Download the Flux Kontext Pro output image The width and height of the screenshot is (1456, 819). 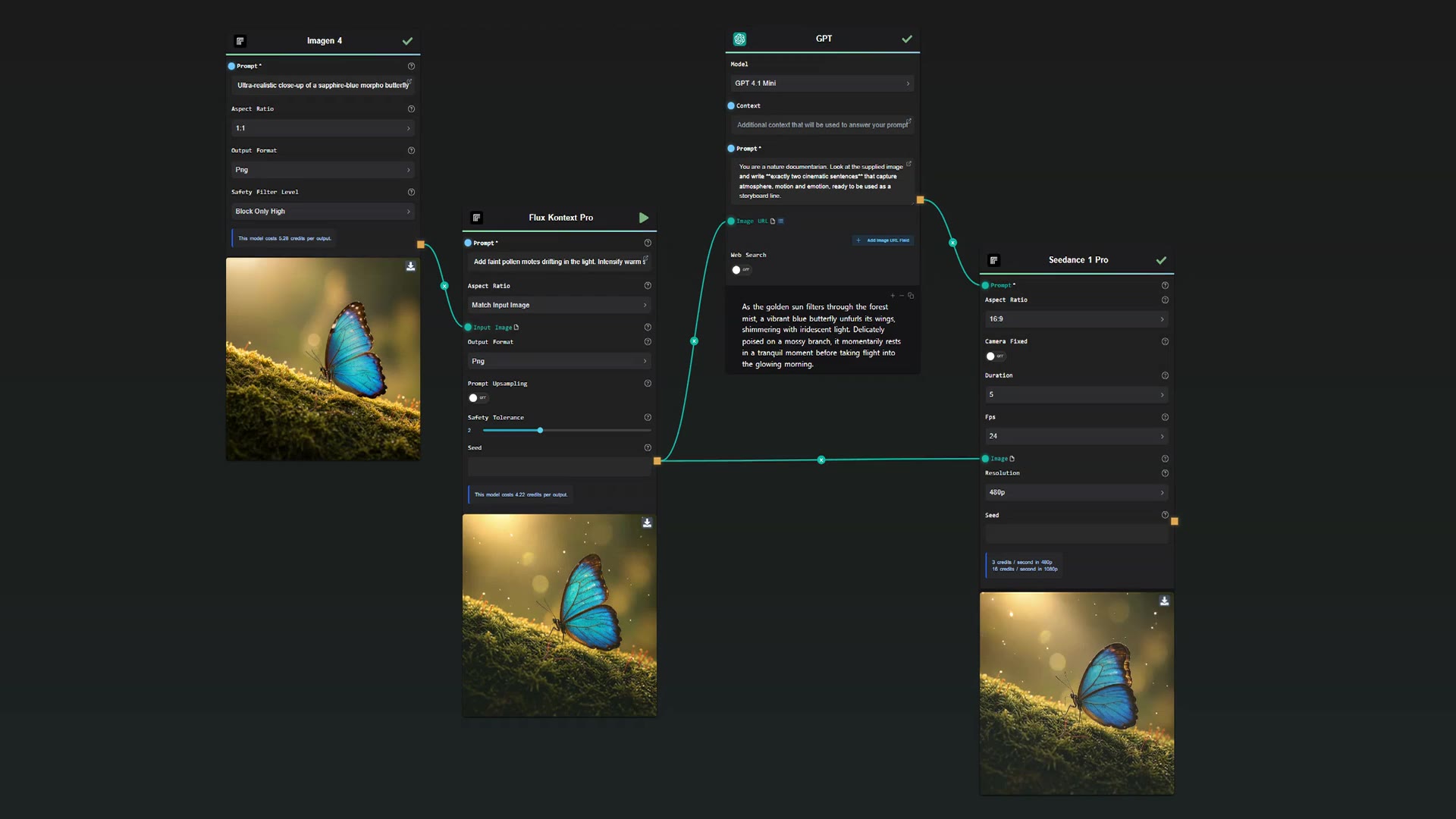pos(646,522)
